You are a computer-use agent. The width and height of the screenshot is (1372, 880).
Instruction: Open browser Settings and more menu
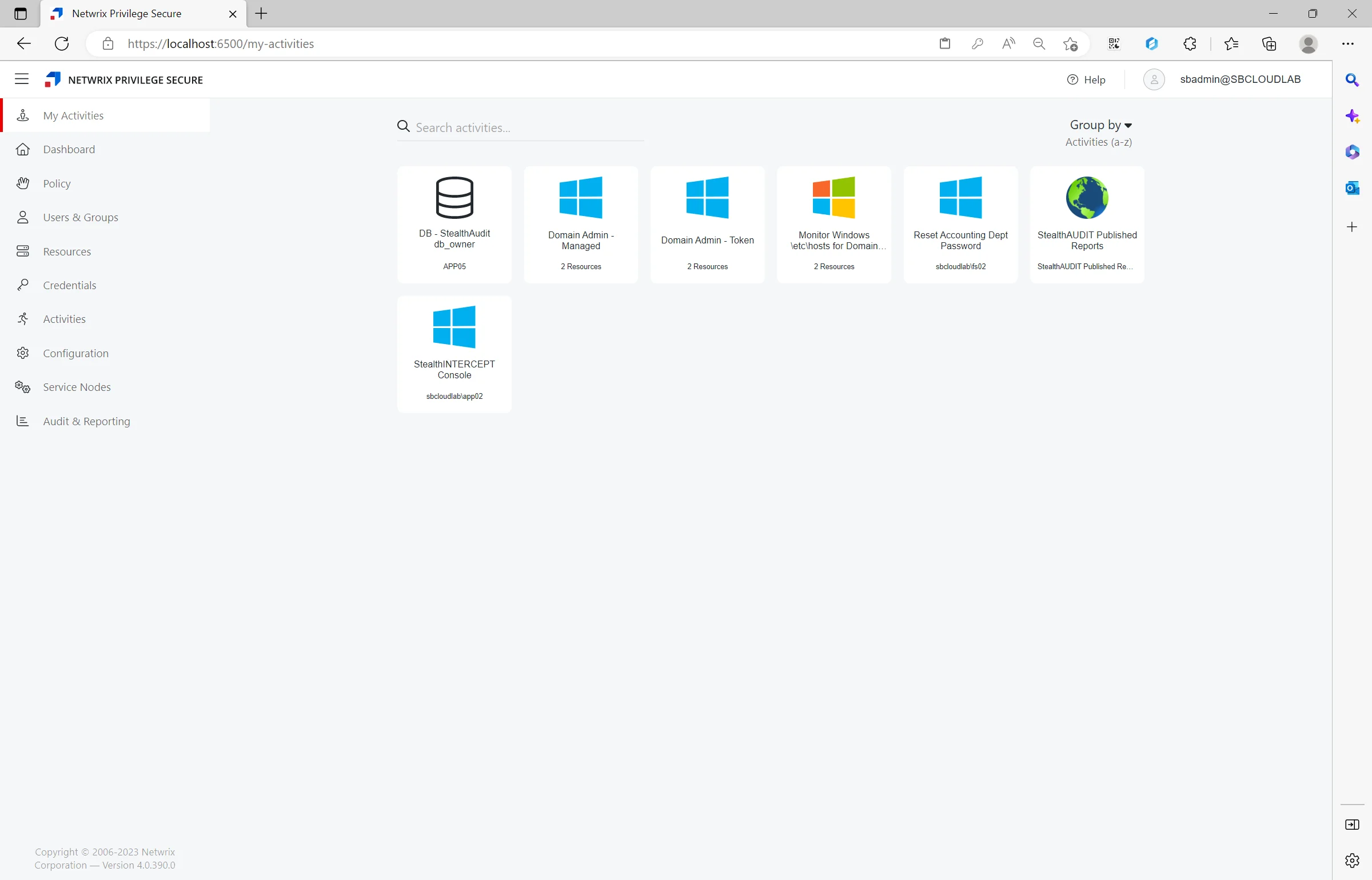tap(1348, 44)
